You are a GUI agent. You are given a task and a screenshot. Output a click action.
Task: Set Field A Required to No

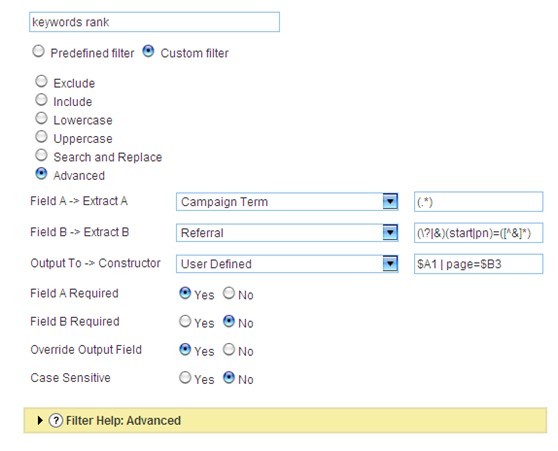229,293
